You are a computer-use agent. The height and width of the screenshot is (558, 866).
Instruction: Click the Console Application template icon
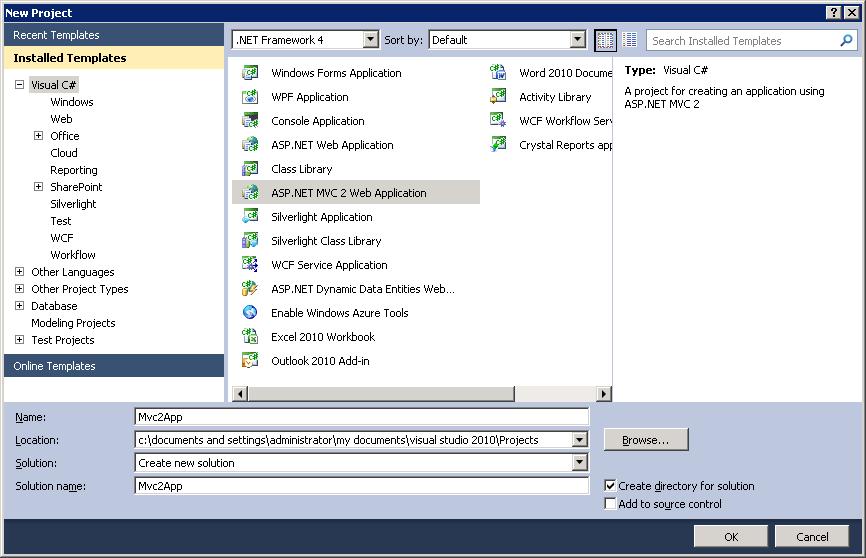click(250, 120)
